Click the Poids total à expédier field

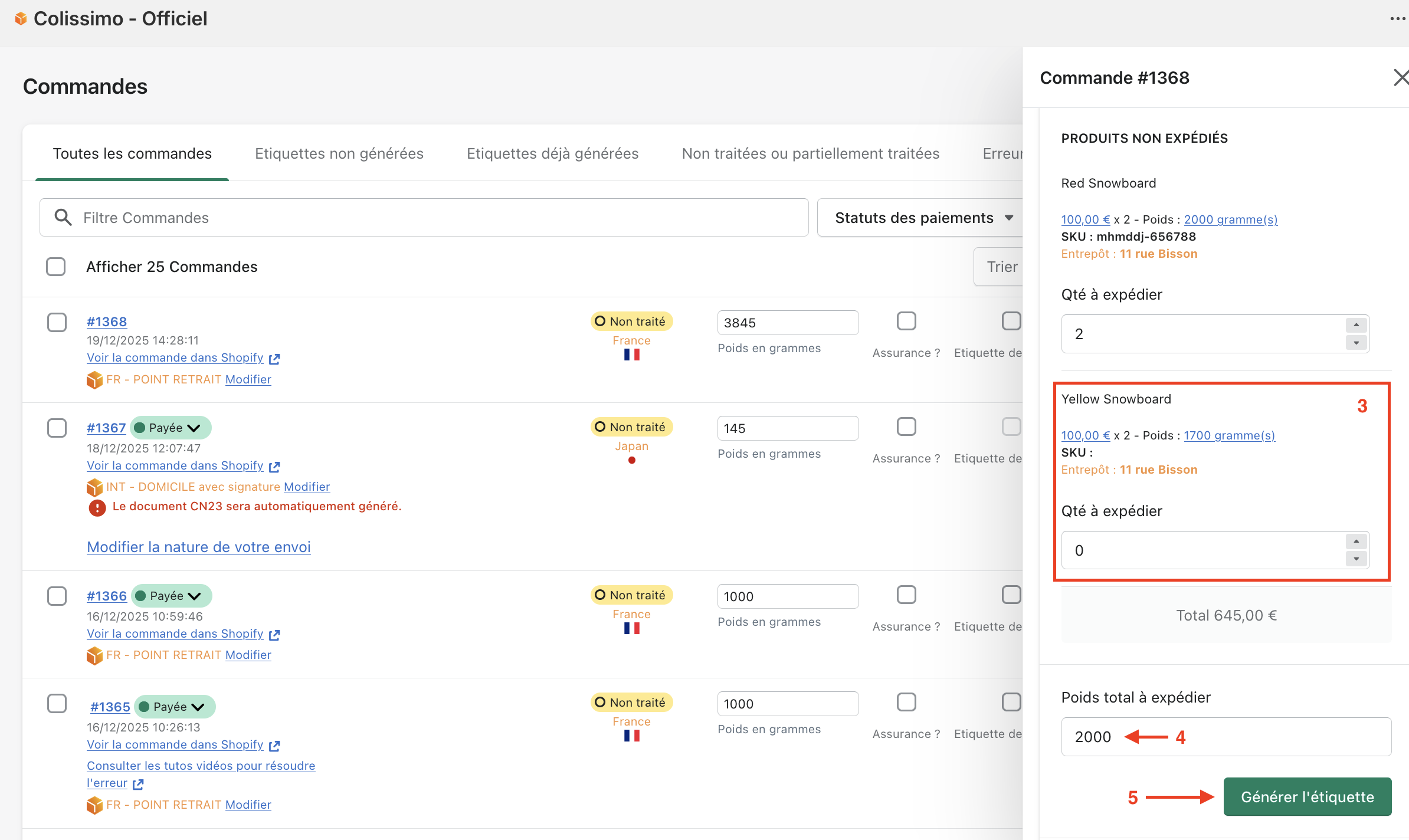1269,737
